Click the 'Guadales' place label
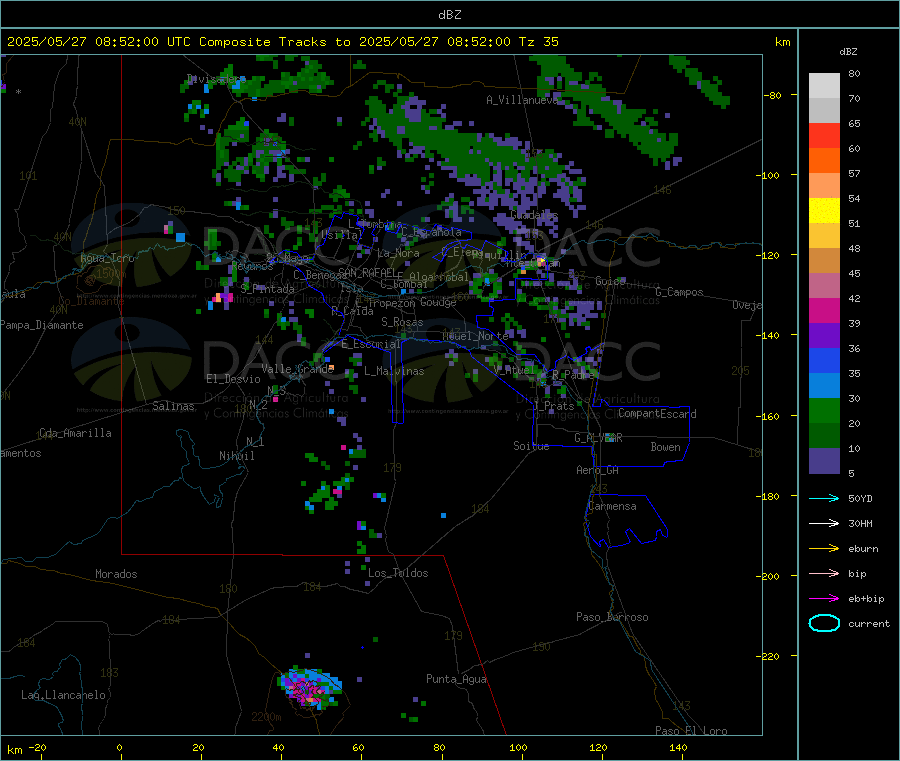This screenshot has width=900, height=761. tap(534, 215)
